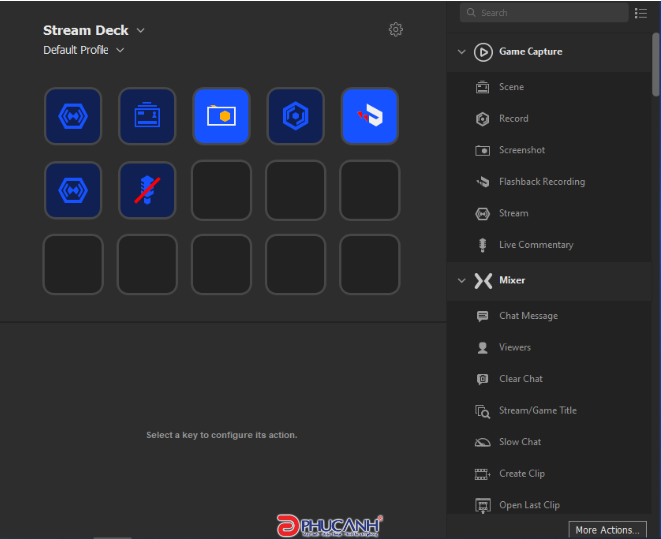Click the More Actions... button

607,530
